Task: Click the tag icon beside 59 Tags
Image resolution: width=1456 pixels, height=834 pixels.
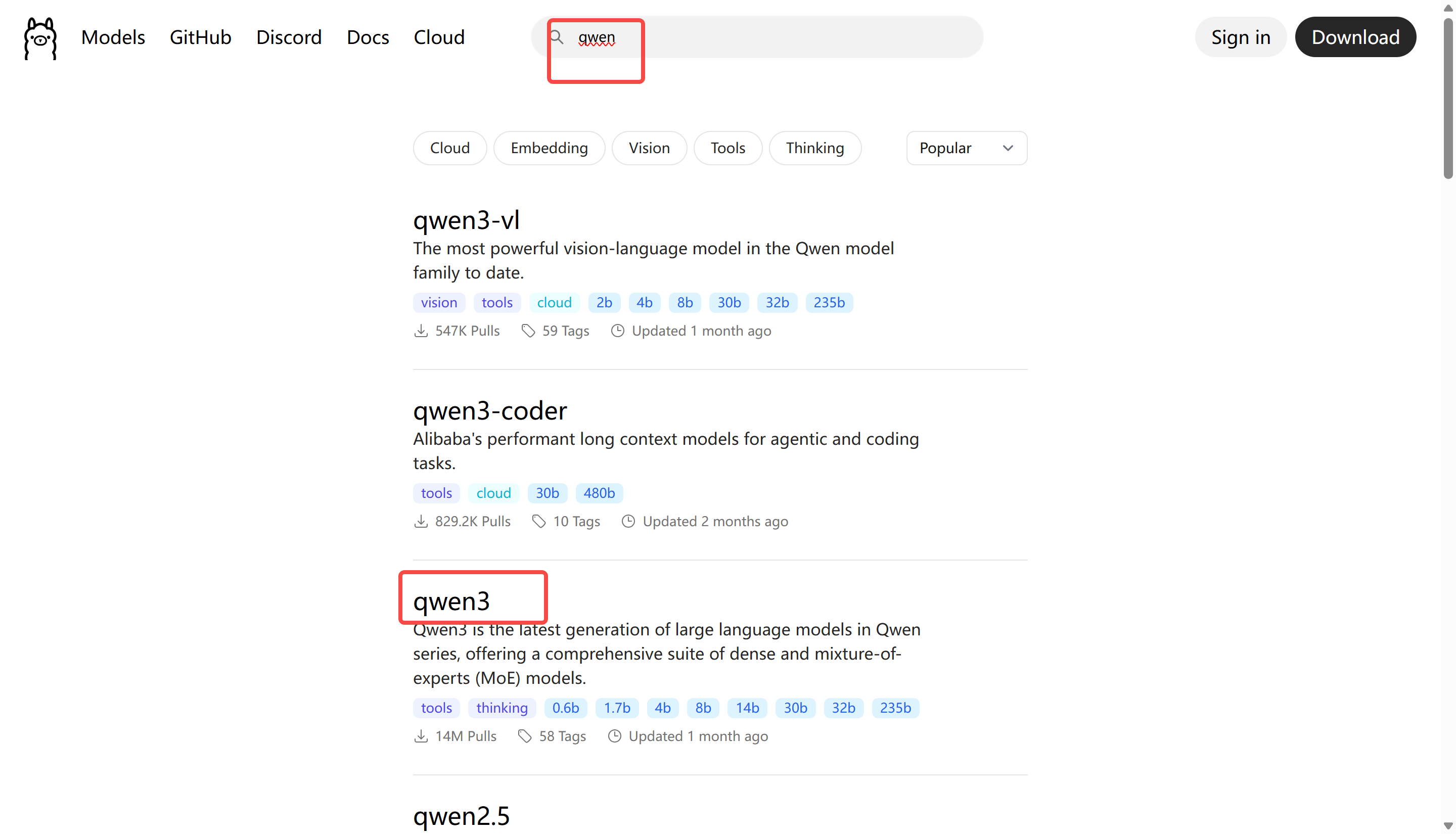Action: pyautogui.click(x=527, y=331)
